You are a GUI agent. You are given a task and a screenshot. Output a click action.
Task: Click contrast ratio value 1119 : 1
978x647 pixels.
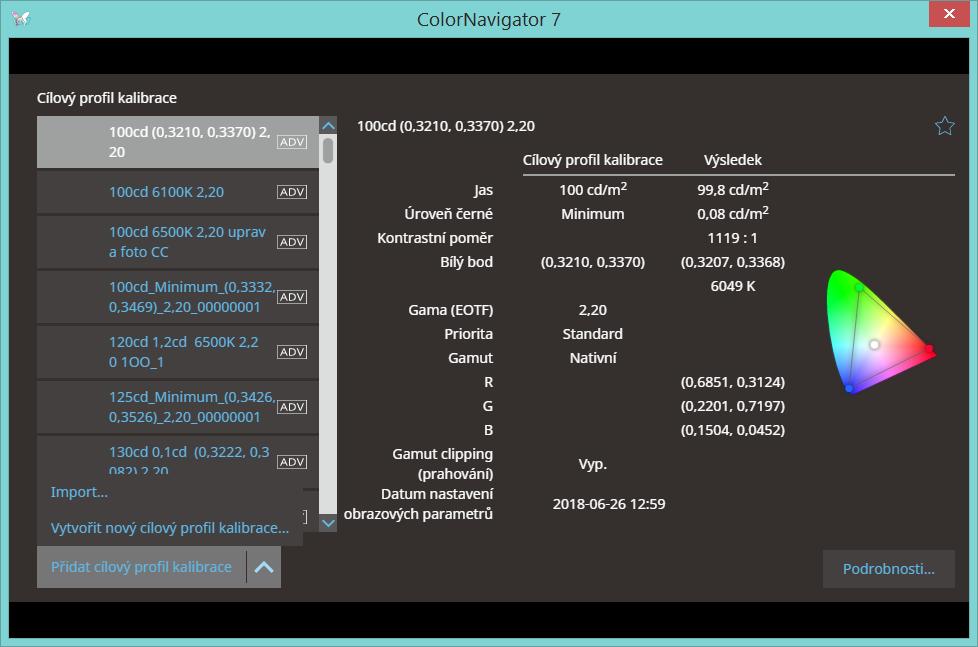[732, 238]
